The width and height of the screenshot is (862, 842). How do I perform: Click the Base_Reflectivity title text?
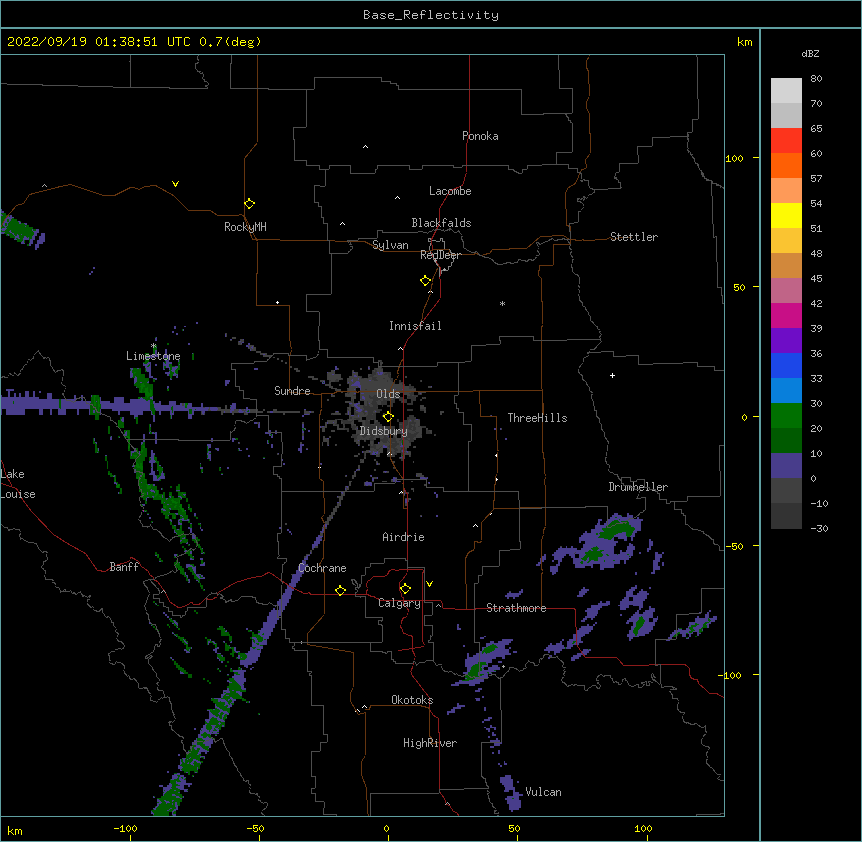[431, 15]
